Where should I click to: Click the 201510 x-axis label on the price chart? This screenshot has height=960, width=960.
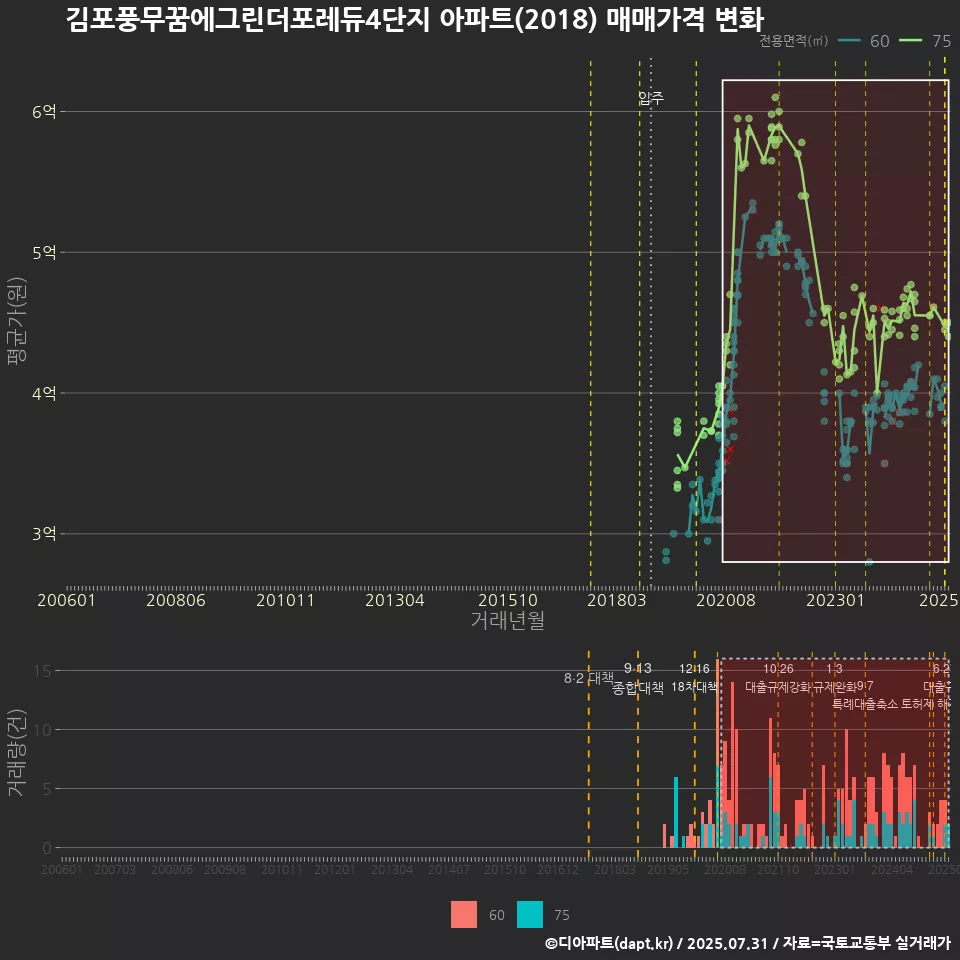coord(508,600)
